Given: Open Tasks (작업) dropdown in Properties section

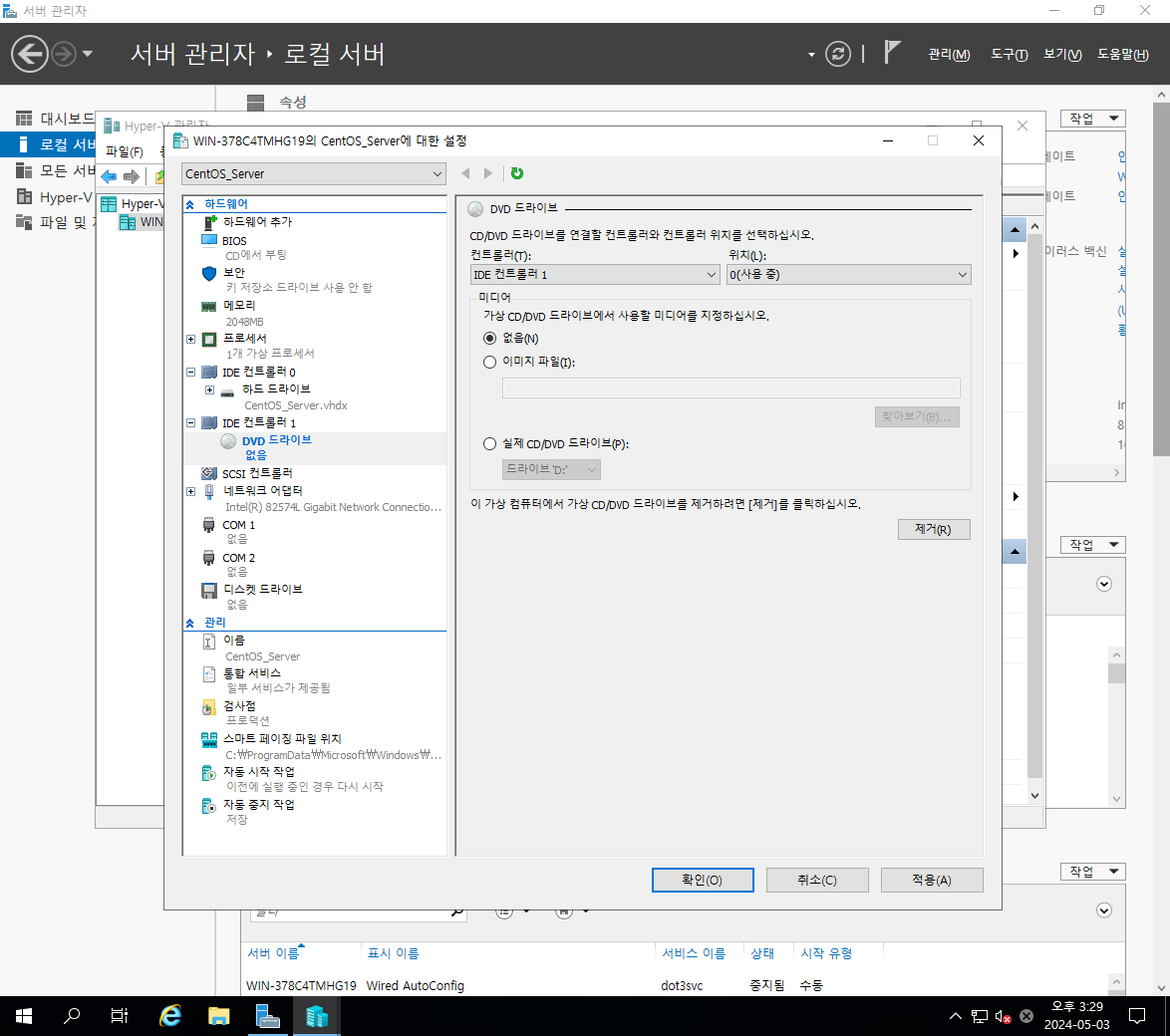Looking at the screenshot, I should tap(1093, 119).
